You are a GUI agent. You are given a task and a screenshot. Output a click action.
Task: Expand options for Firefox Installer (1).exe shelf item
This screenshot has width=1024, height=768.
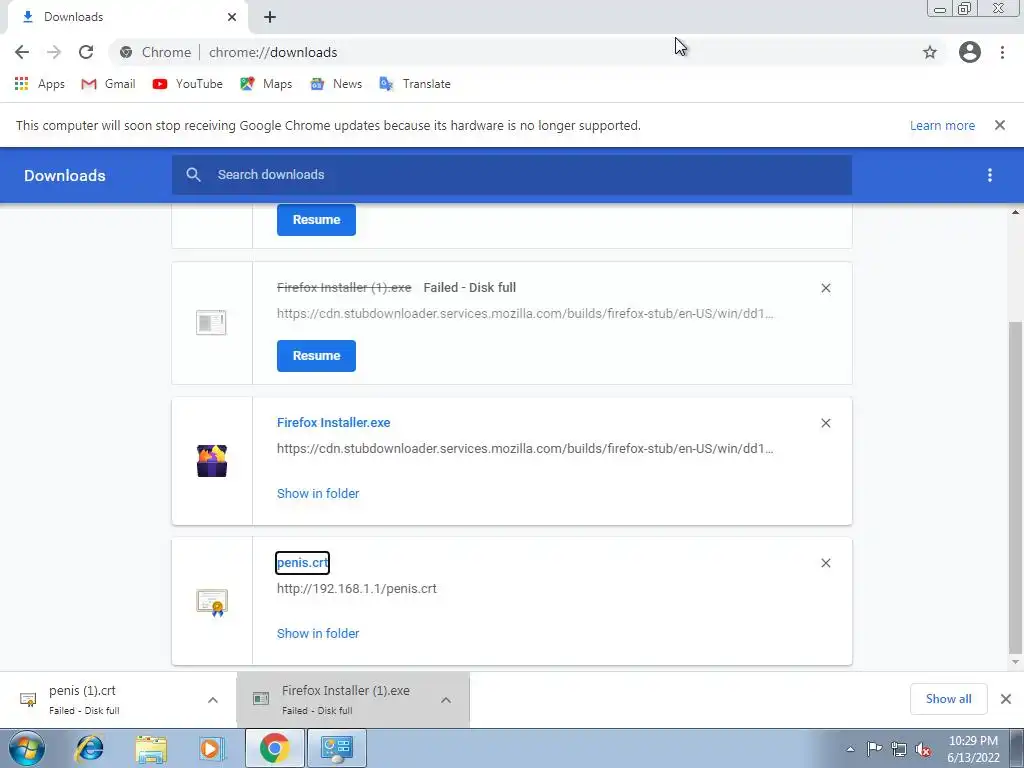point(446,700)
